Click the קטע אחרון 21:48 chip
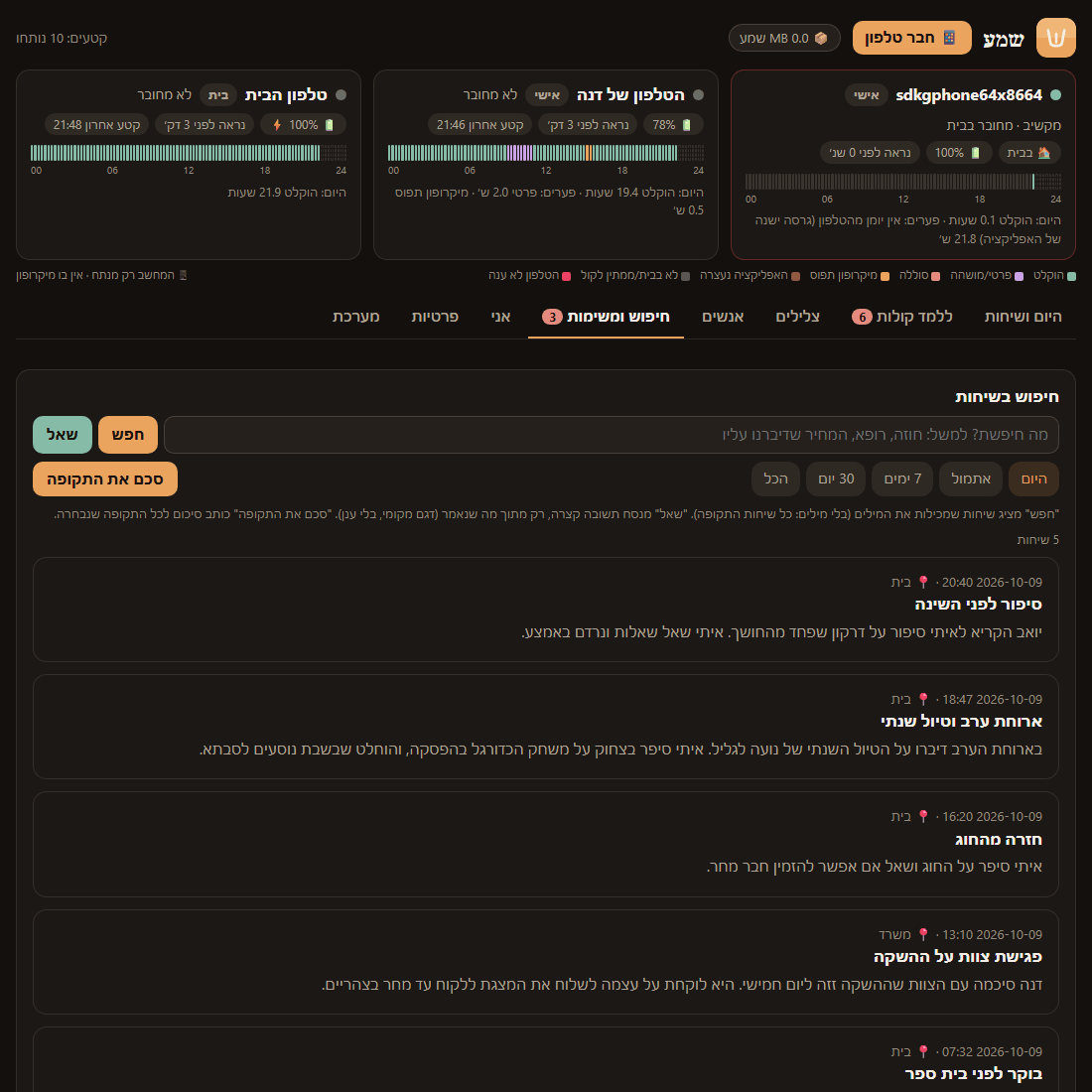The height and width of the screenshot is (1092, 1092). point(97,125)
